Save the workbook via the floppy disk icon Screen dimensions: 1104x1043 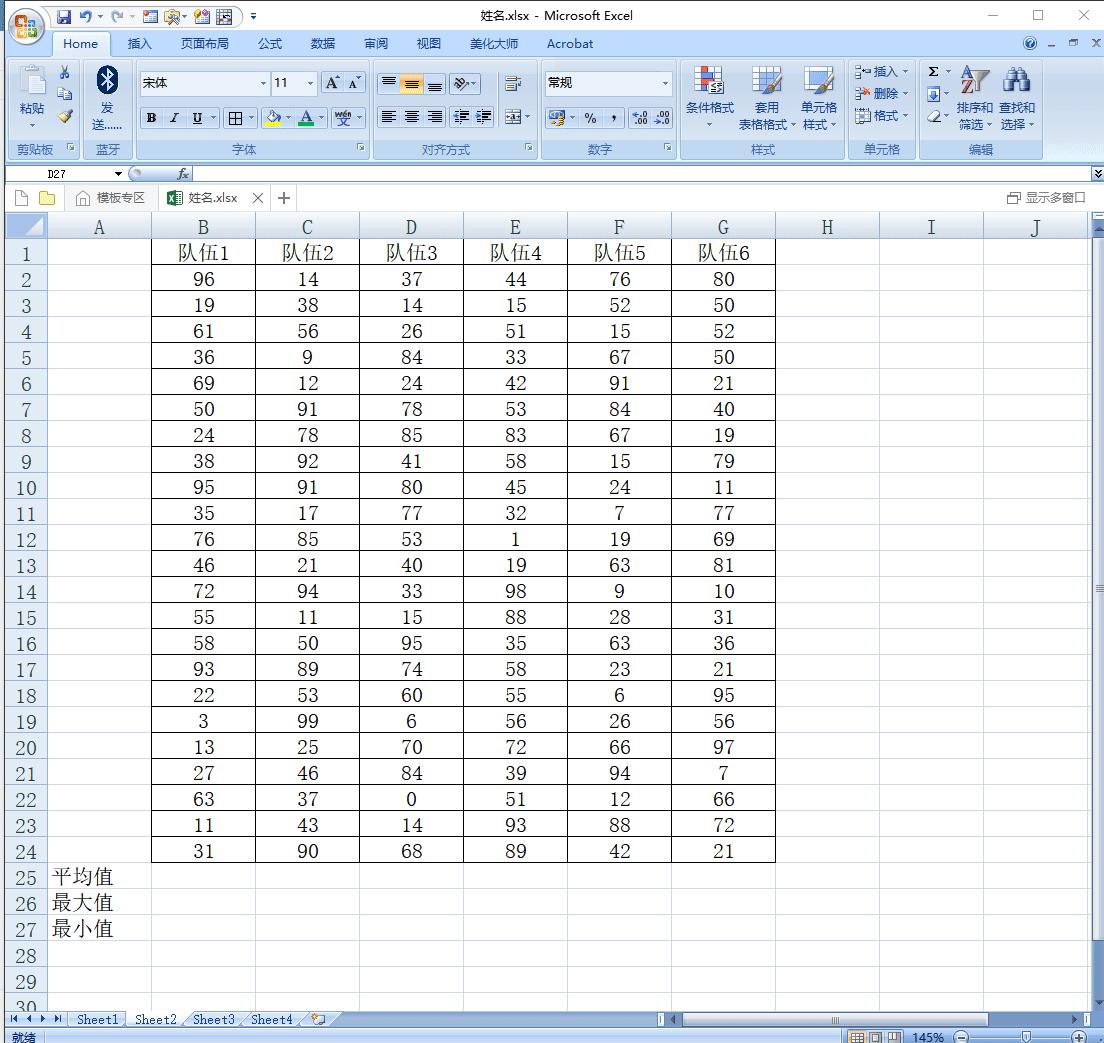[64, 16]
